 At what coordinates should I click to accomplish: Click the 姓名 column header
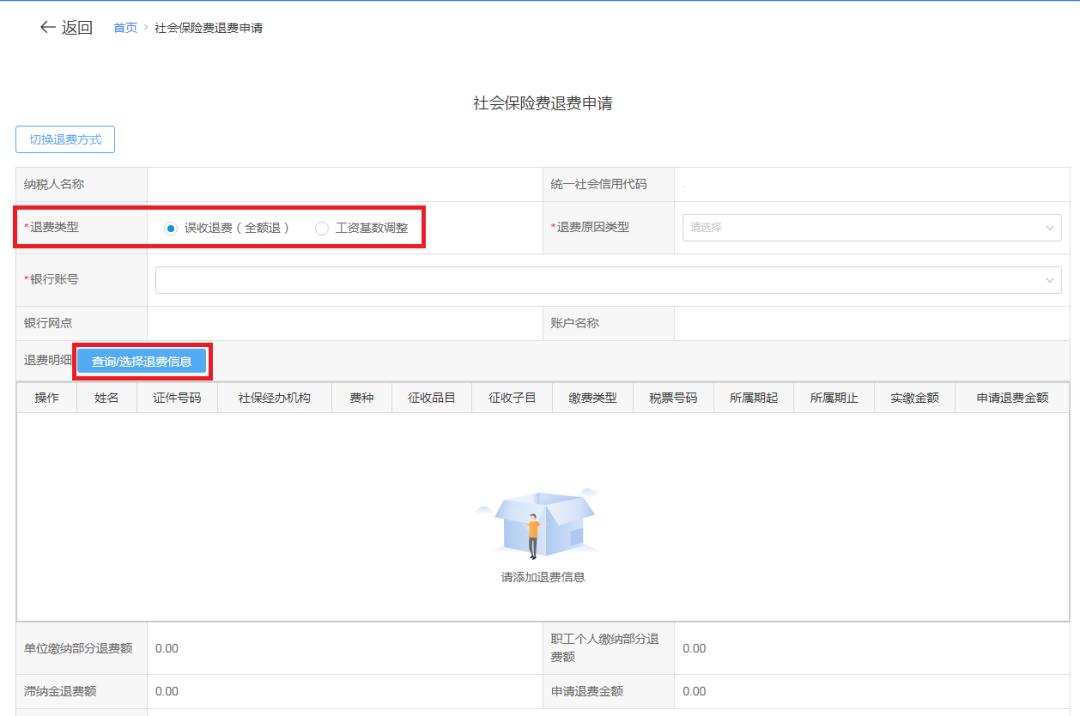coord(107,398)
